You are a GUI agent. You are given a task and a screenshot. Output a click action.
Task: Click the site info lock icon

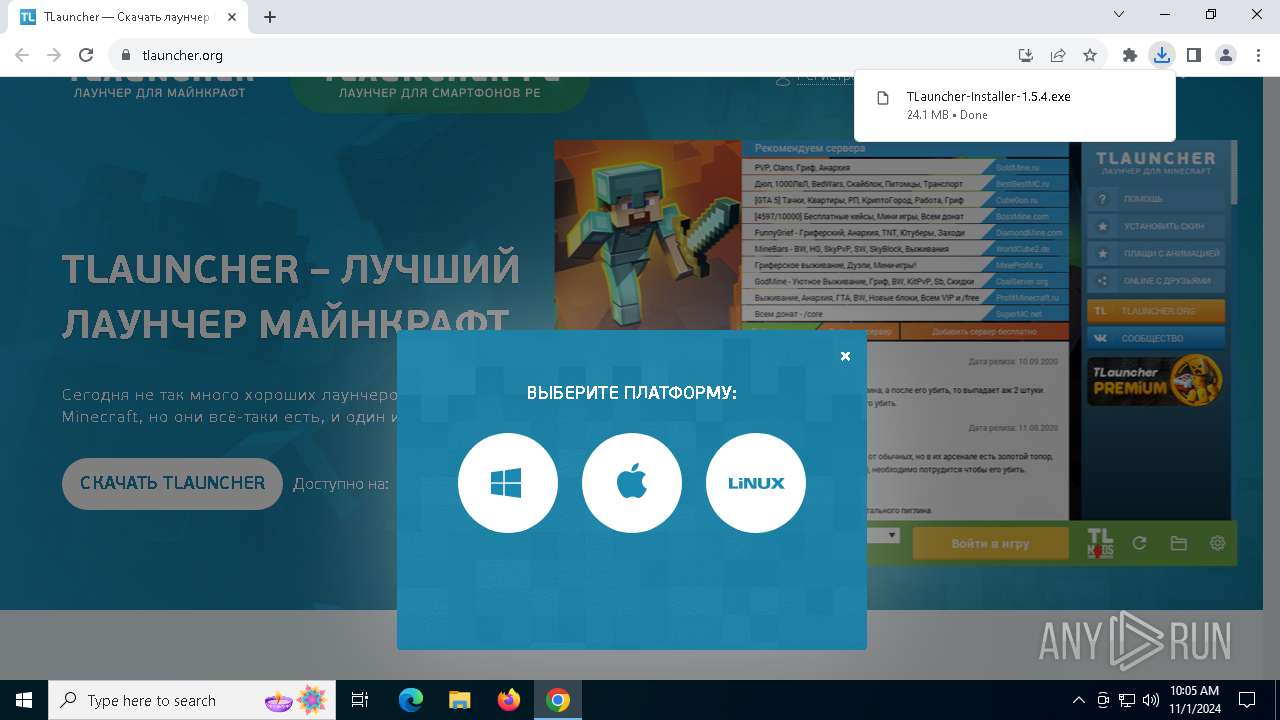click(x=126, y=55)
